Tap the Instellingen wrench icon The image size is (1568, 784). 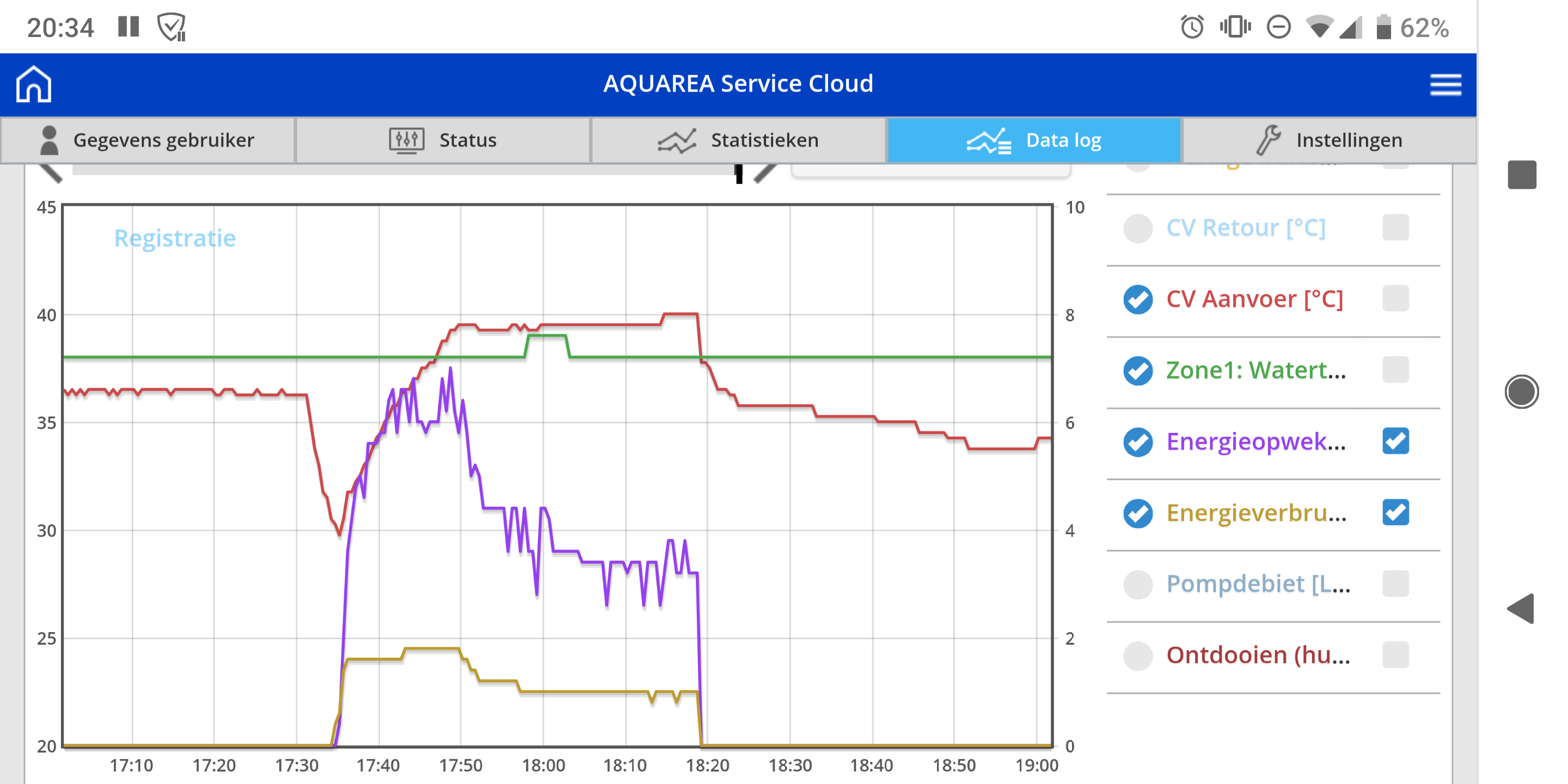(1268, 140)
